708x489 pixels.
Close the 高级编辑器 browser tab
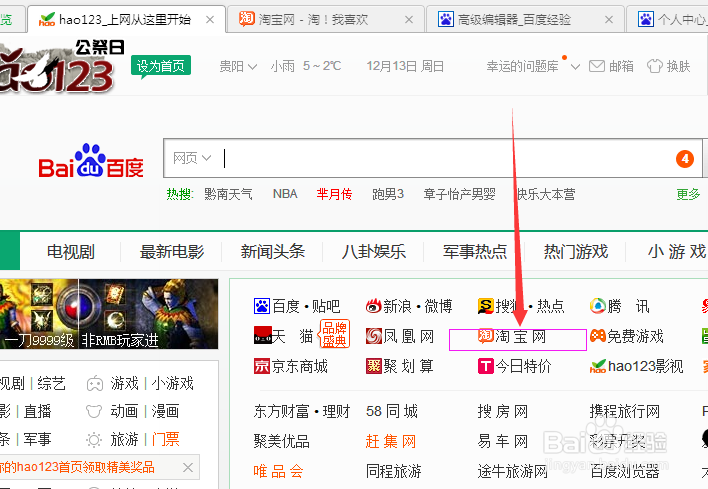(609, 19)
